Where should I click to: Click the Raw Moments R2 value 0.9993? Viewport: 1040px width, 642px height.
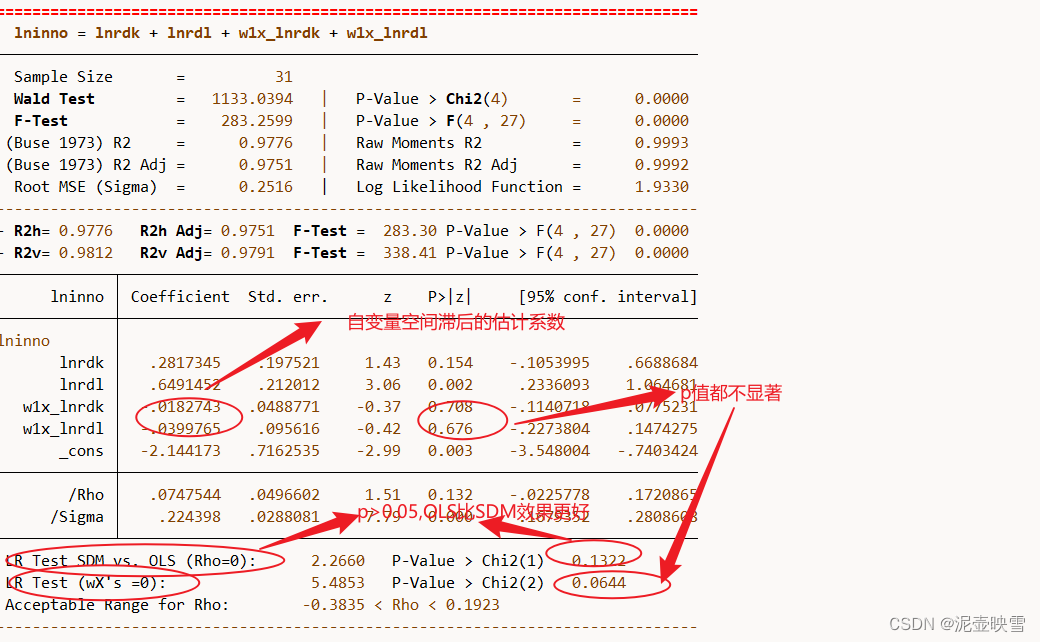[661, 143]
